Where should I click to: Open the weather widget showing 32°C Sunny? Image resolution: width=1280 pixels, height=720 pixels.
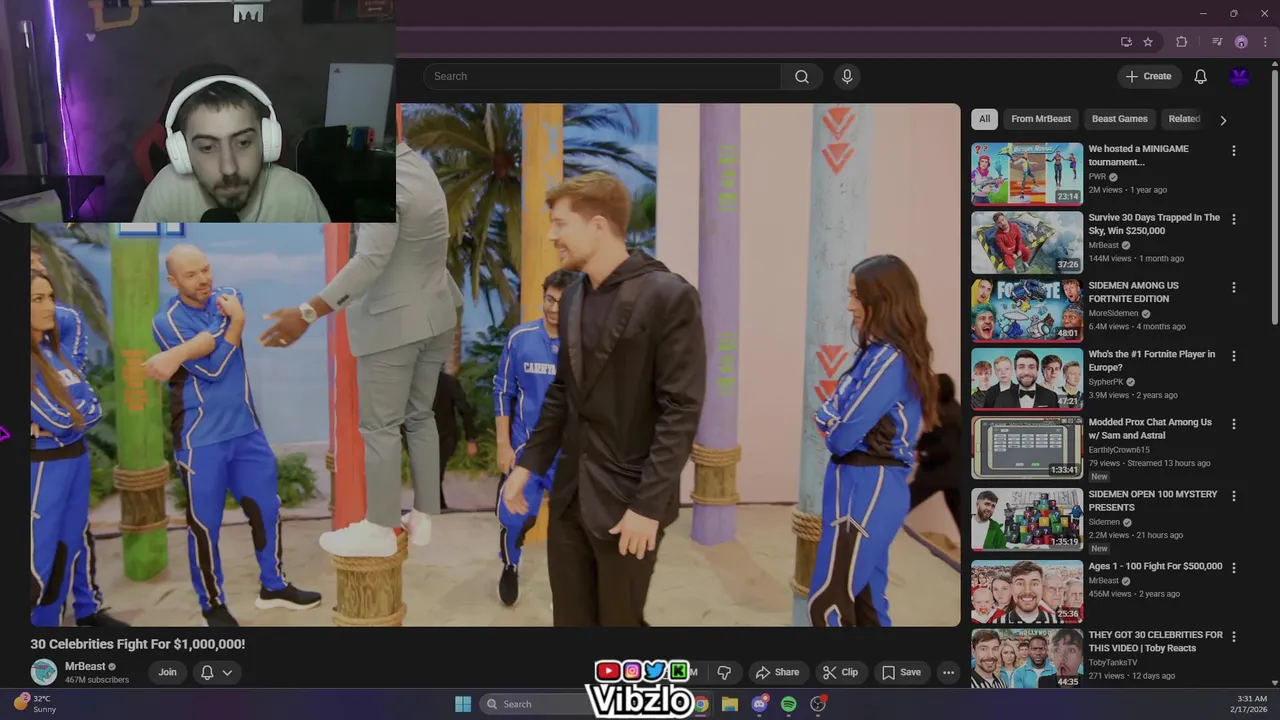[x=36, y=704]
